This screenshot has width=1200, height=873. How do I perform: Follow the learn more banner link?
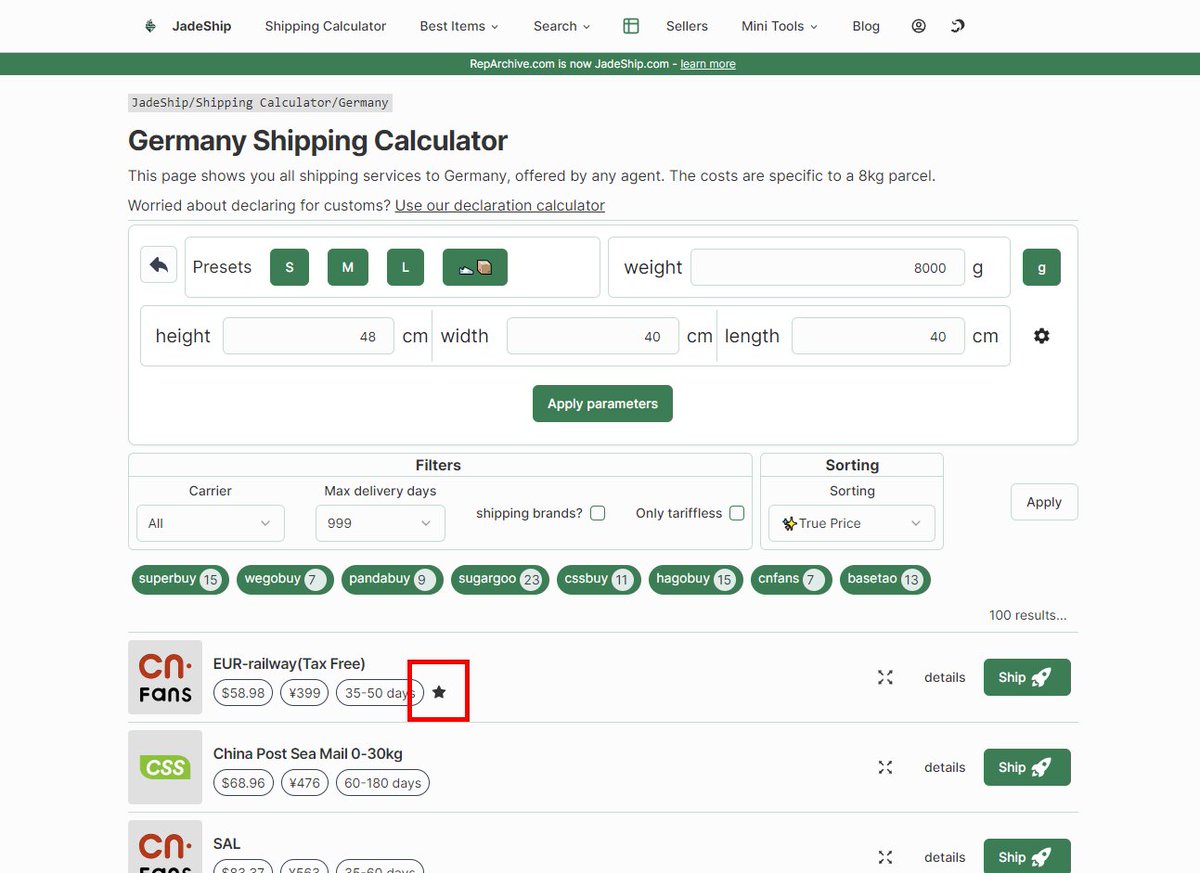[x=708, y=64]
